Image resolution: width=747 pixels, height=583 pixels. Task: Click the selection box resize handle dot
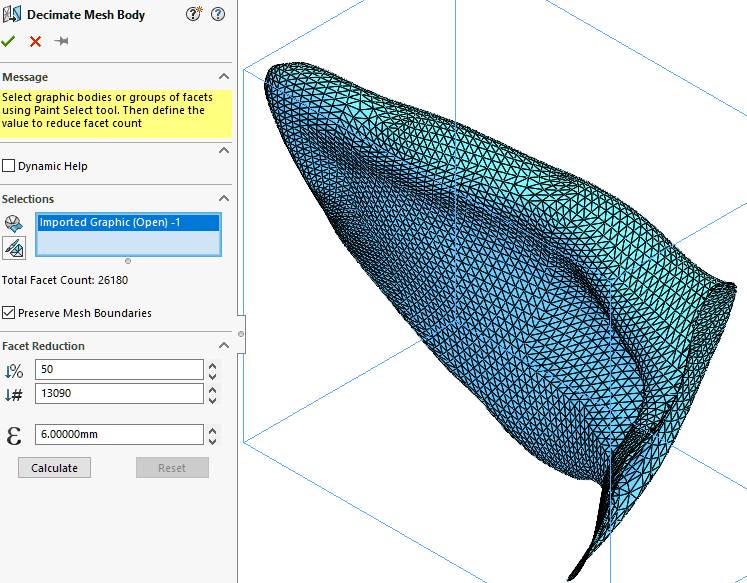point(128,261)
